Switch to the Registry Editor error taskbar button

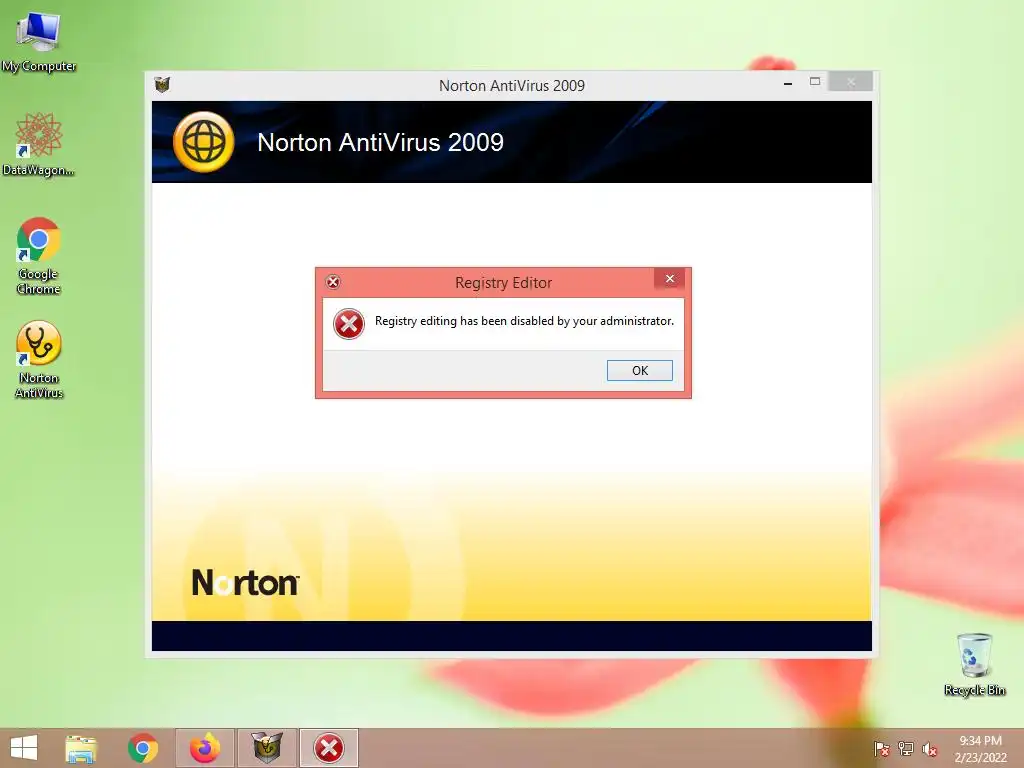click(328, 748)
